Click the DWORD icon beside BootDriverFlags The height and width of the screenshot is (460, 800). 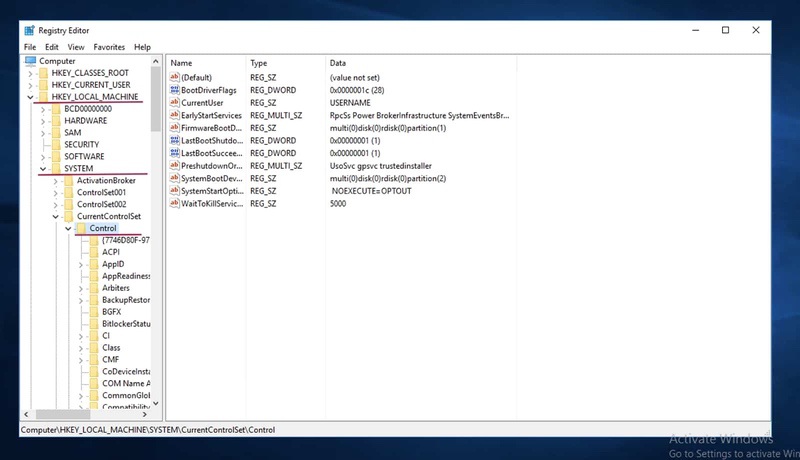tap(174, 90)
